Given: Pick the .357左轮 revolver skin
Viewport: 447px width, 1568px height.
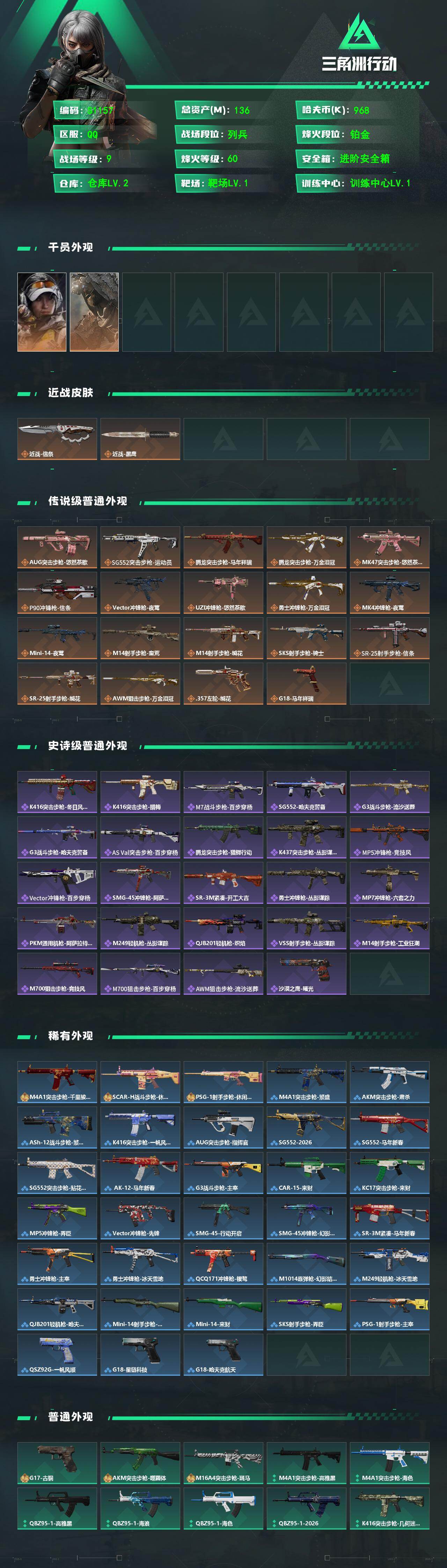Looking at the screenshot, I should click(x=223, y=684).
